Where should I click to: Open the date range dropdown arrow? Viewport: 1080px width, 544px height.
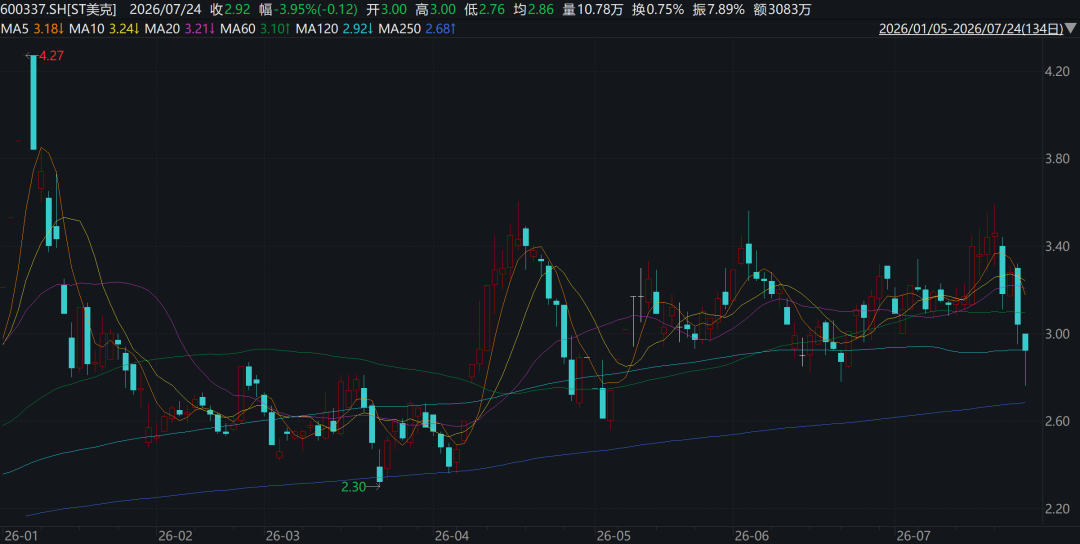tap(1071, 28)
